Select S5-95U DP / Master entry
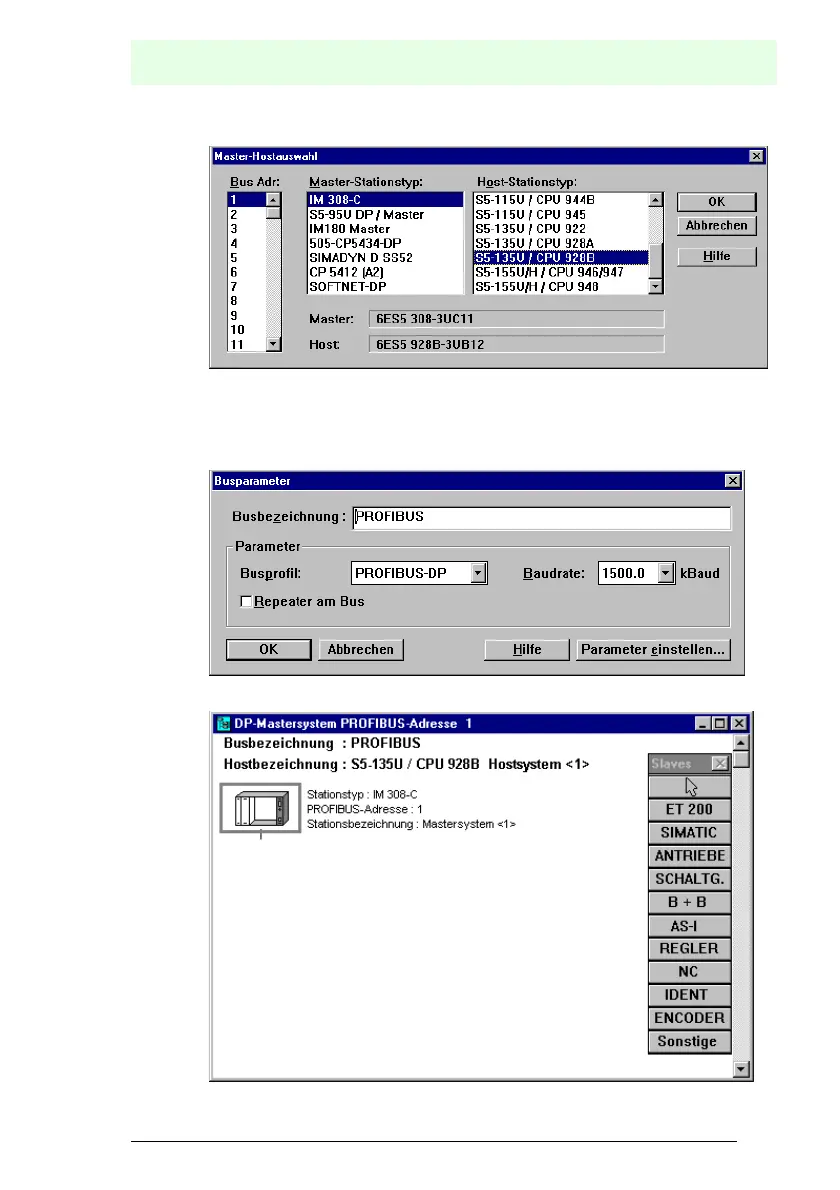 [x=385, y=215]
